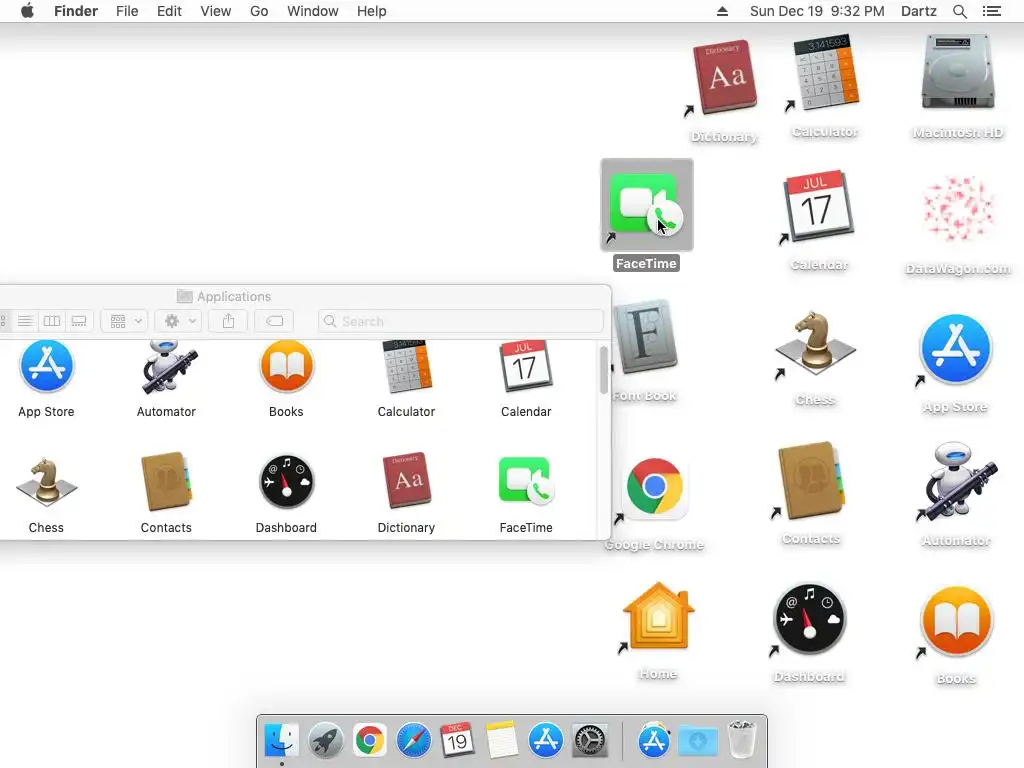Screen dimensions: 1024x768
Task: Open the File menu
Action: coord(127,11)
